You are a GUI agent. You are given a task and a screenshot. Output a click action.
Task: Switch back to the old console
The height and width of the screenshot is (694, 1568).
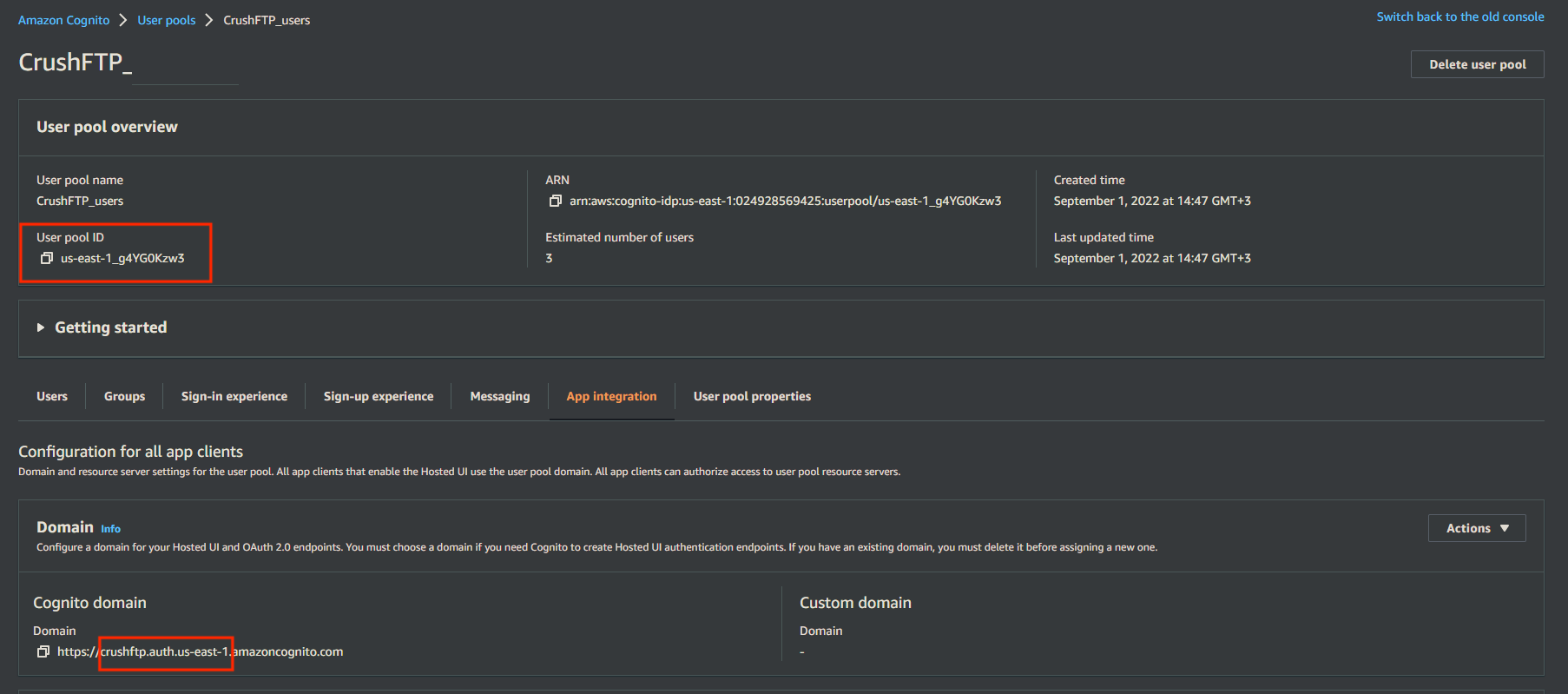click(x=1460, y=17)
